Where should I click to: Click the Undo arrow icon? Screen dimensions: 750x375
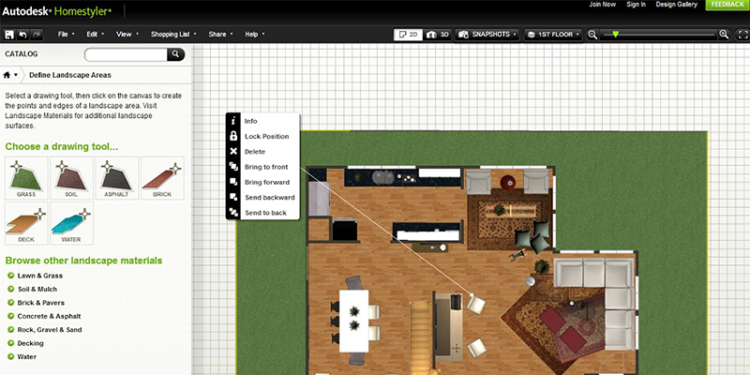pos(22,34)
